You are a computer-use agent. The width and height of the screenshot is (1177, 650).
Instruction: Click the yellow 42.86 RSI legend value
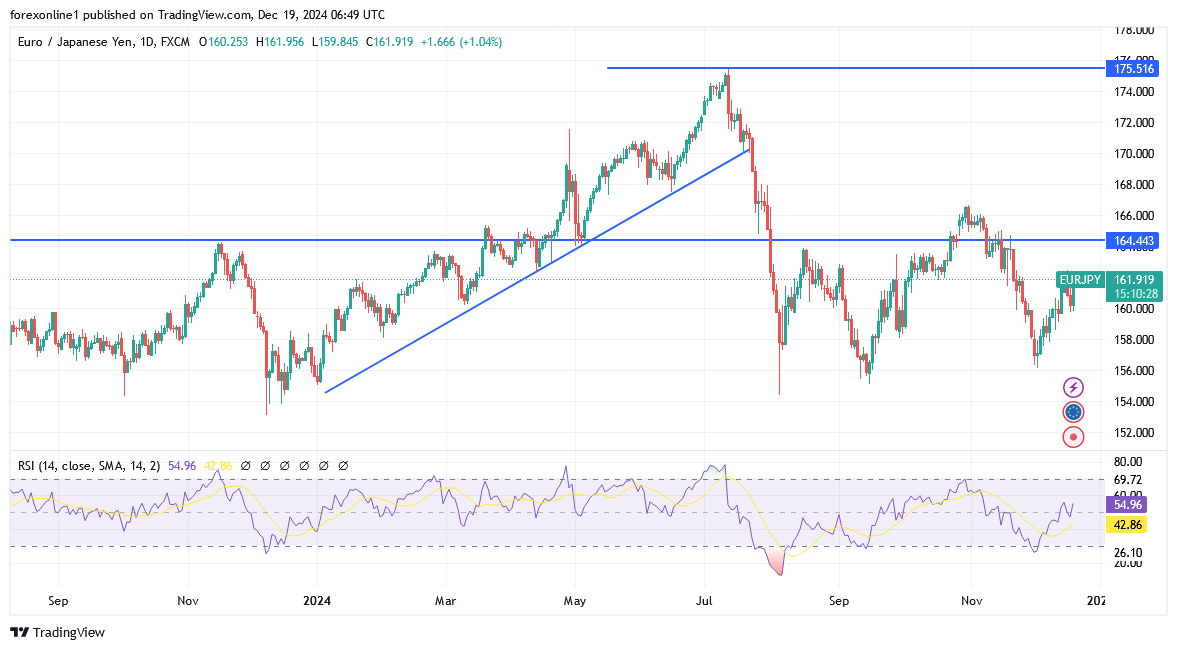[218, 466]
